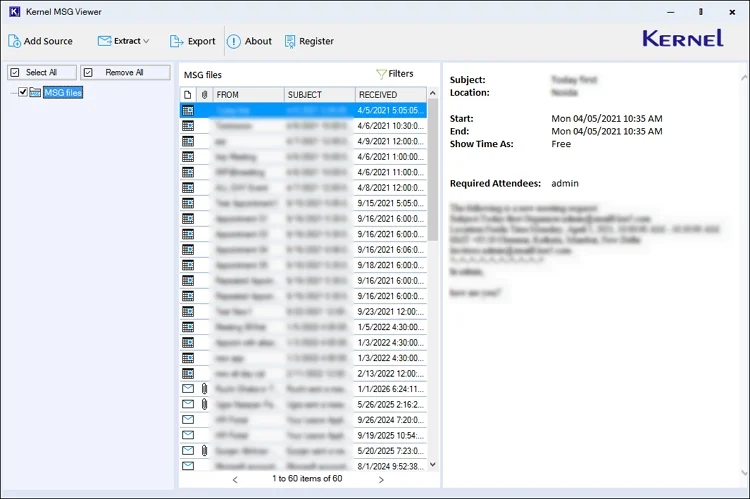
Task: Sort by the FROM column header
Action: (249, 95)
